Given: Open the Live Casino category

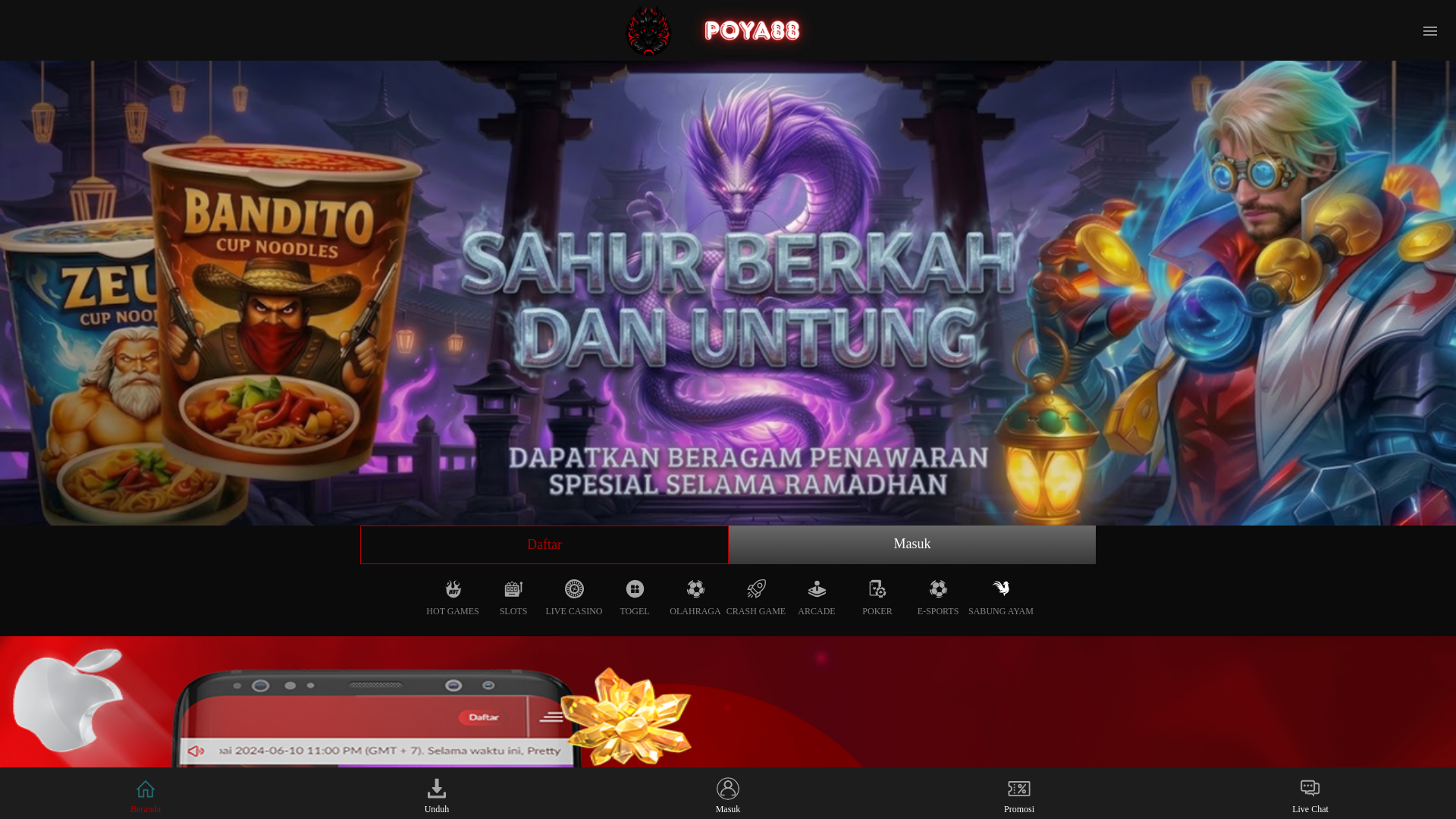Looking at the screenshot, I should coord(574,598).
